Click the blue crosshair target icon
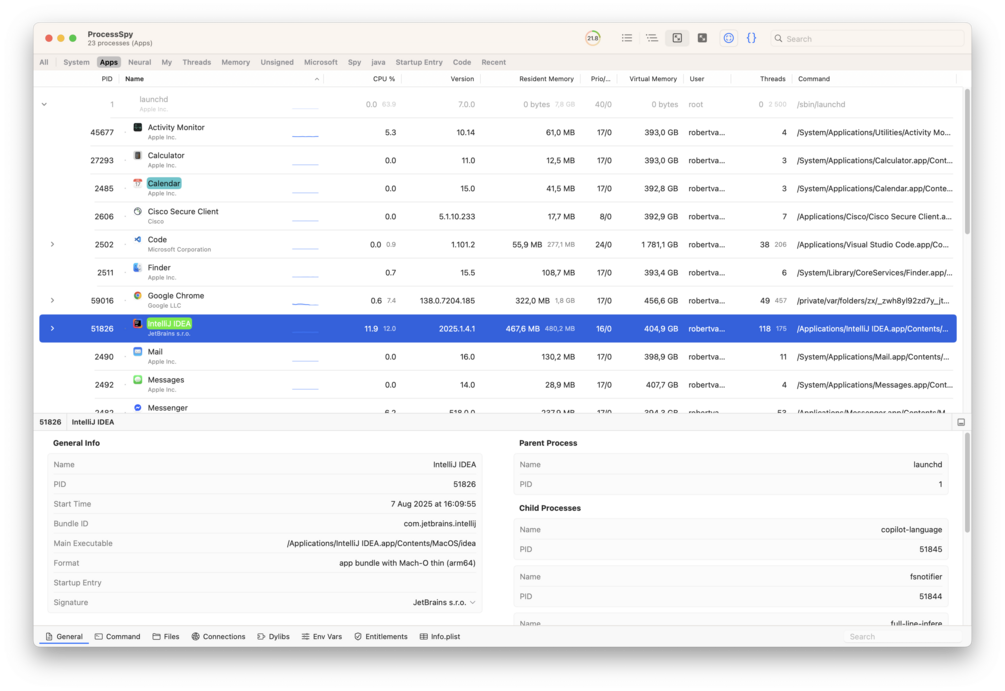1005x691 pixels. click(x=729, y=38)
